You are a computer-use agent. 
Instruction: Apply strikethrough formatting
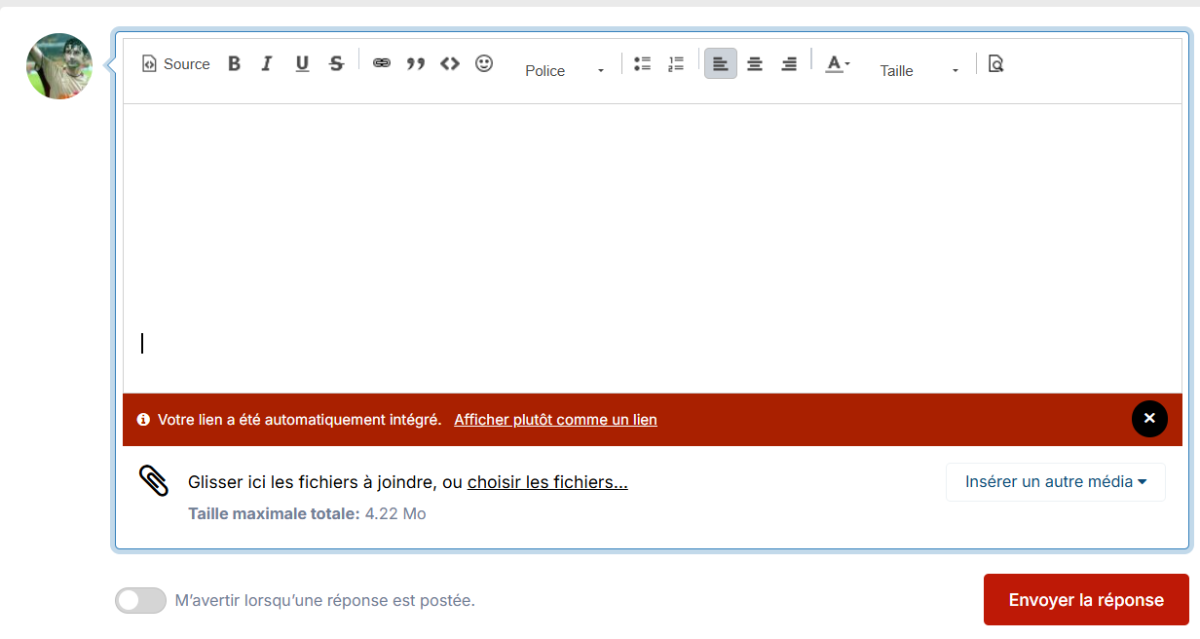pos(337,64)
